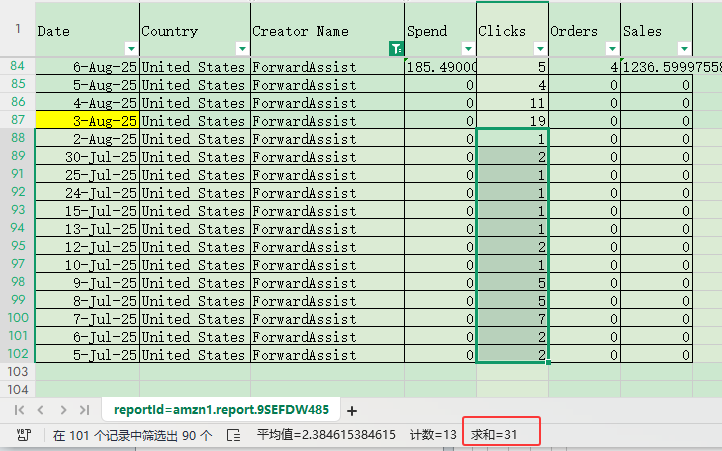This screenshot has height=451, width=722.
Task: Click the Creator Name header cell
Action: (x=327, y=30)
